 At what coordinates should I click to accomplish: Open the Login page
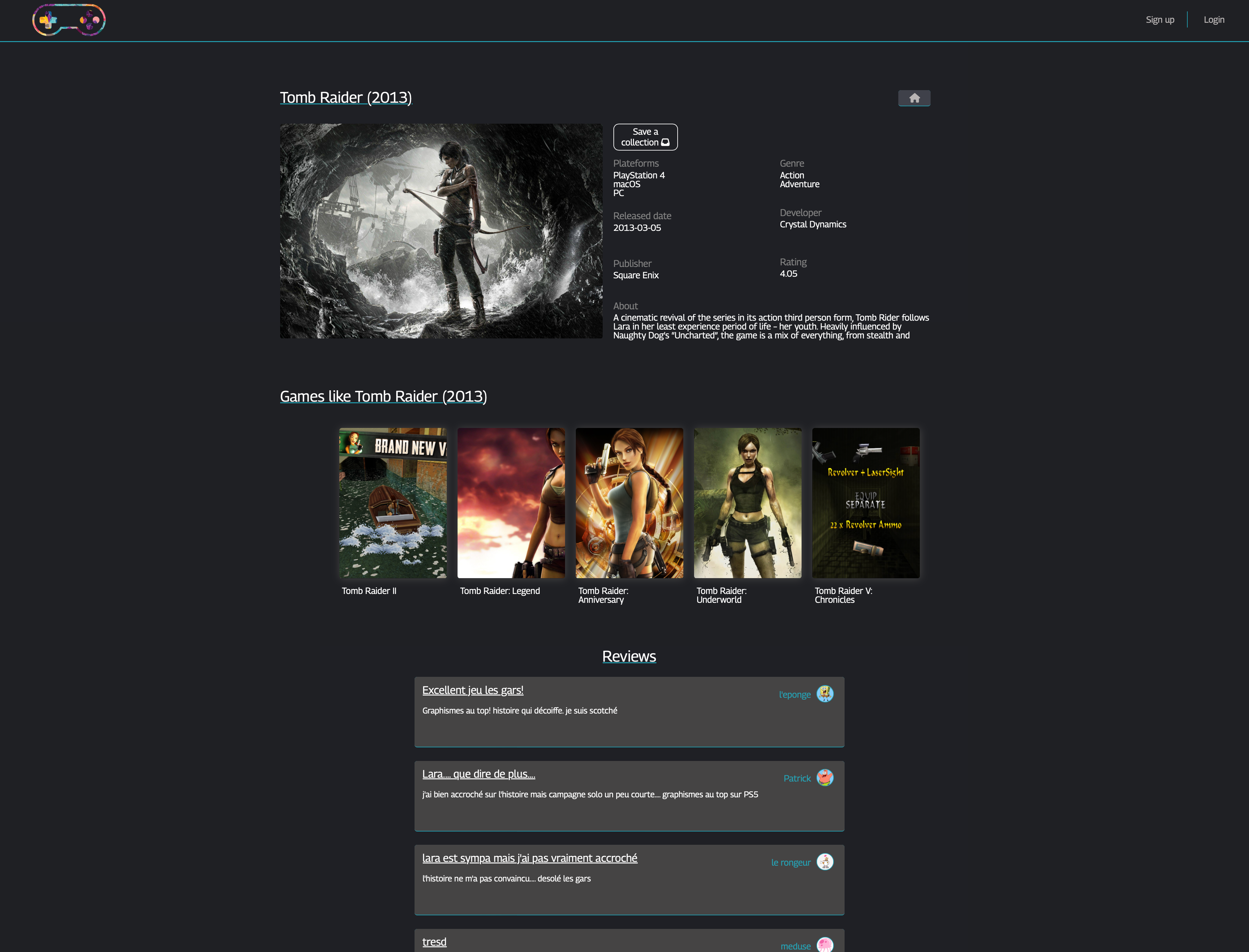coord(1214,19)
